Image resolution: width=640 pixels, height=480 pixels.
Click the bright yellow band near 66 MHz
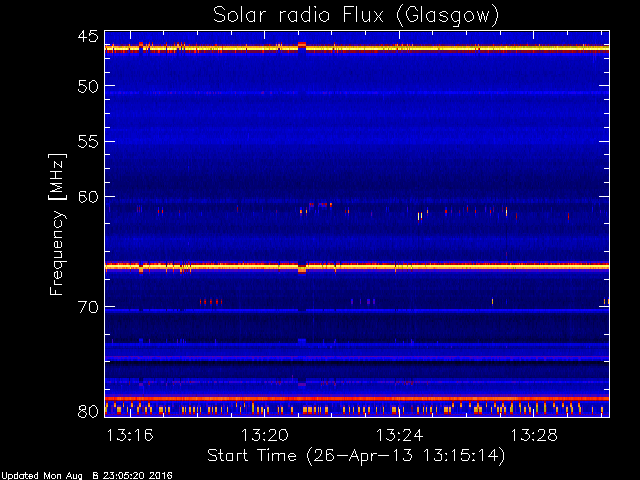(x=357, y=267)
